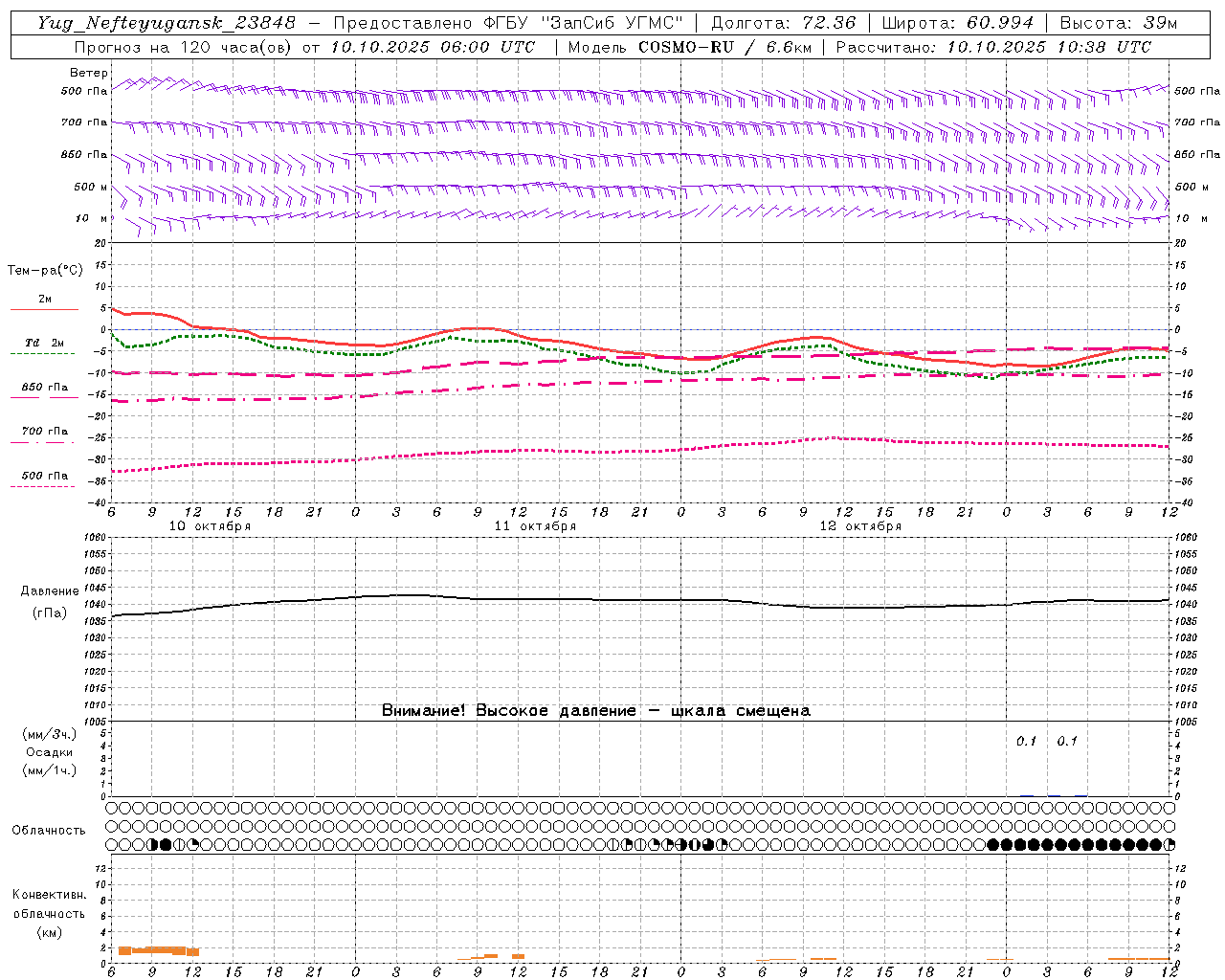Click the Осадки panel label

pos(50,752)
